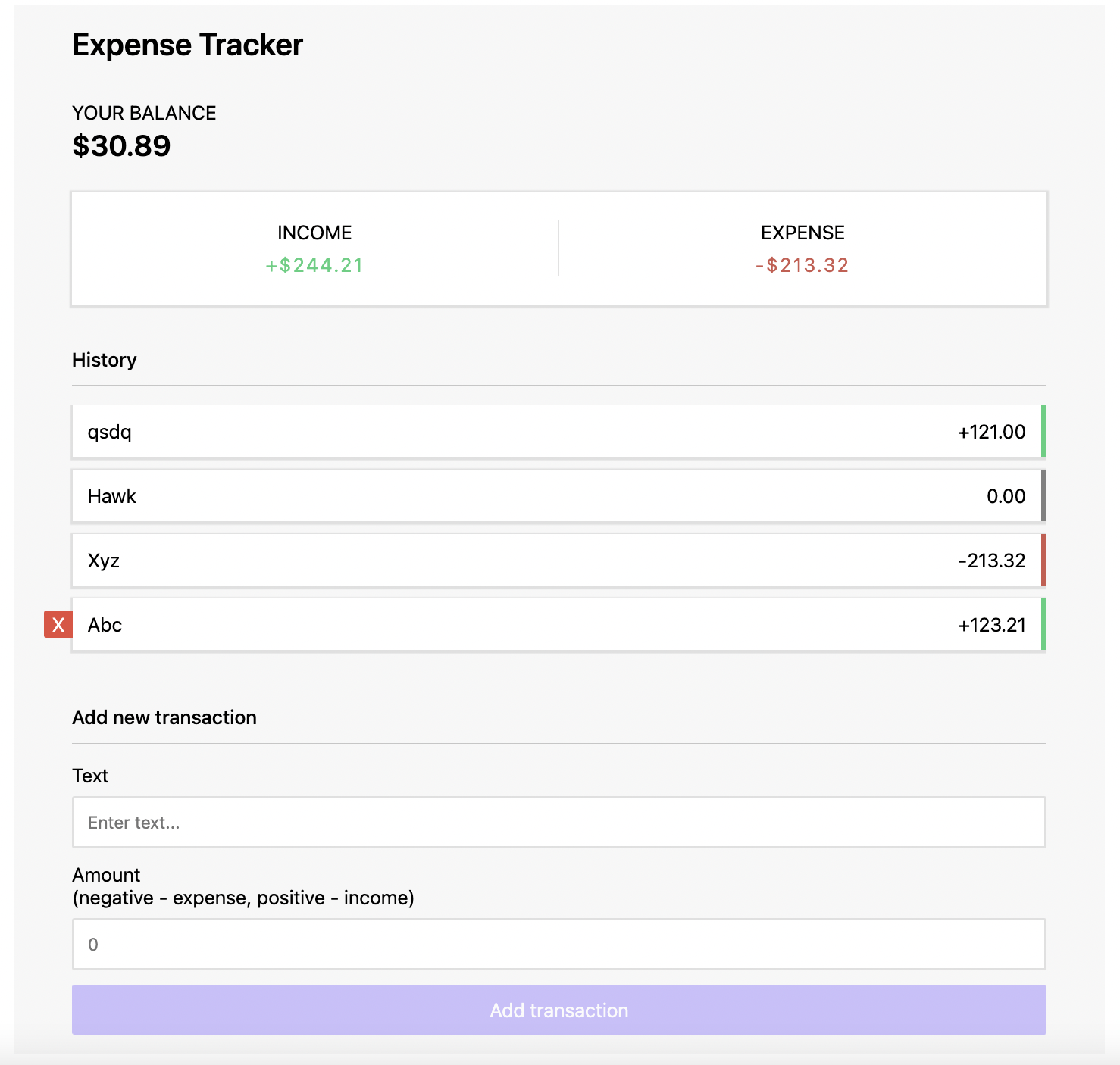This screenshot has width=1120, height=1065.
Task: Click the History section header
Action: pyautogui.click(x=104, y=360)
